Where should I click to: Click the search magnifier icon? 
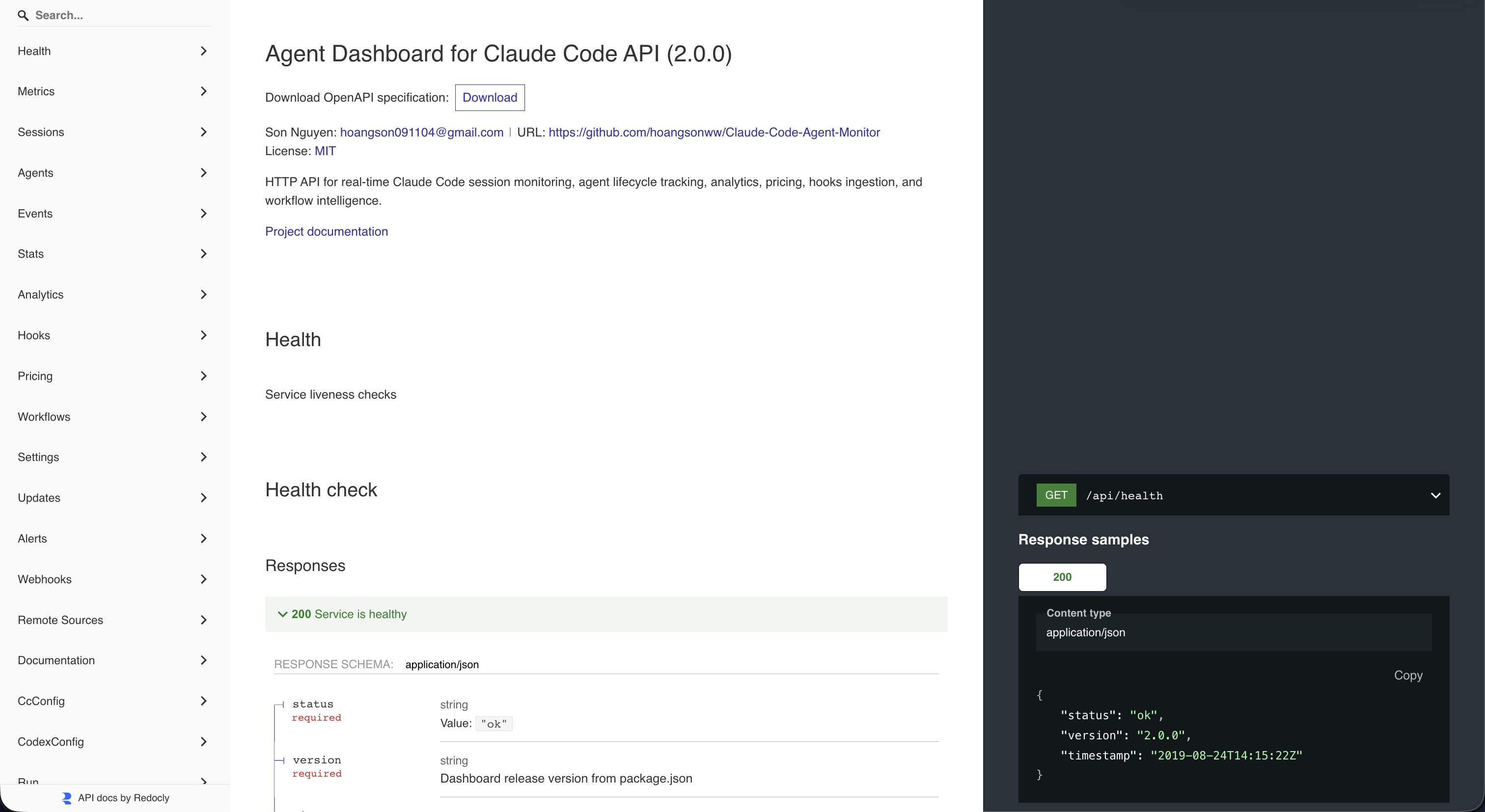pyautogui.click(x=23, y=16)
